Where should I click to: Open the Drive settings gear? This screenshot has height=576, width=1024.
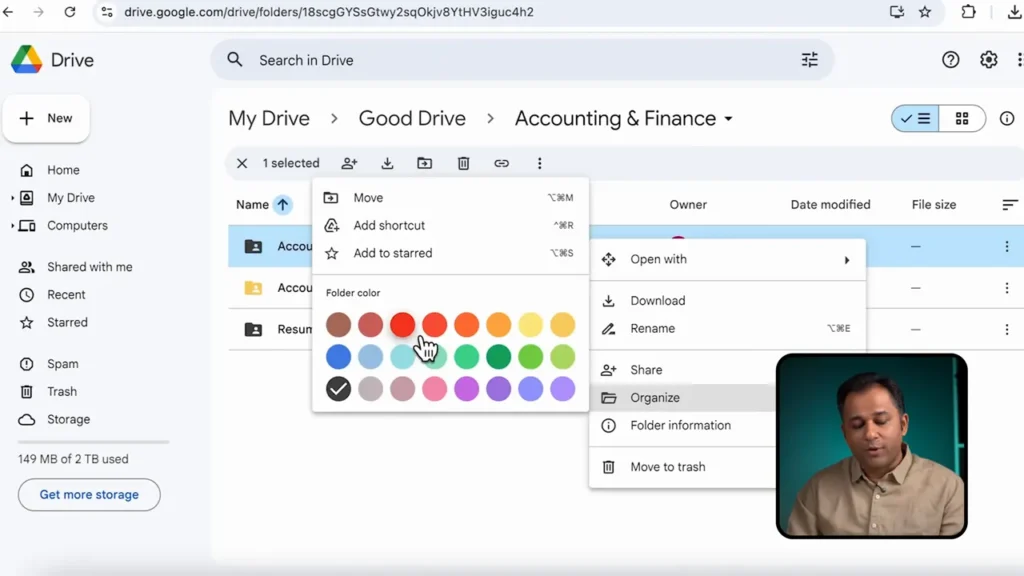click(x=988, y=60)
